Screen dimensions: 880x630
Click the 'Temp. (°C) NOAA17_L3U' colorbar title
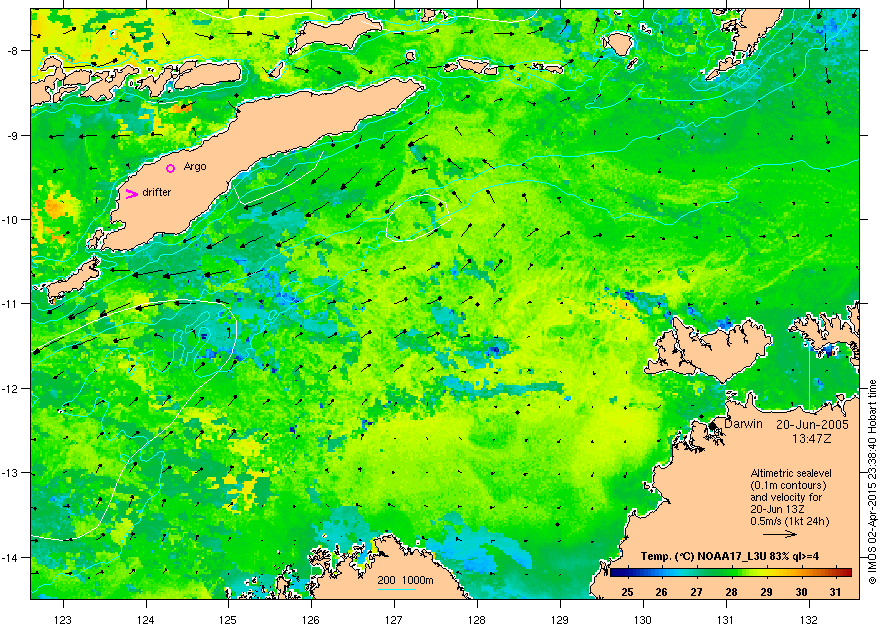(x=730, y=557)
